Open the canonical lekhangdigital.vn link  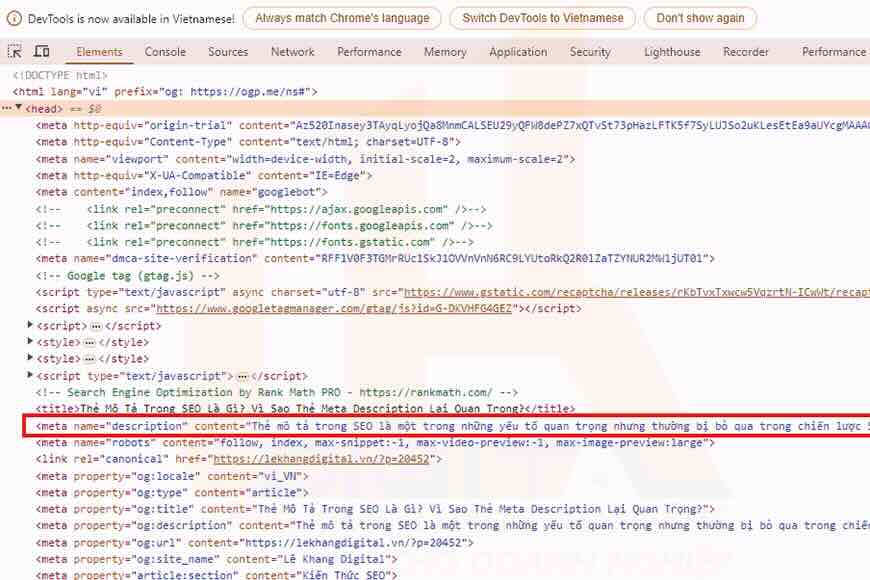point(321,459)
